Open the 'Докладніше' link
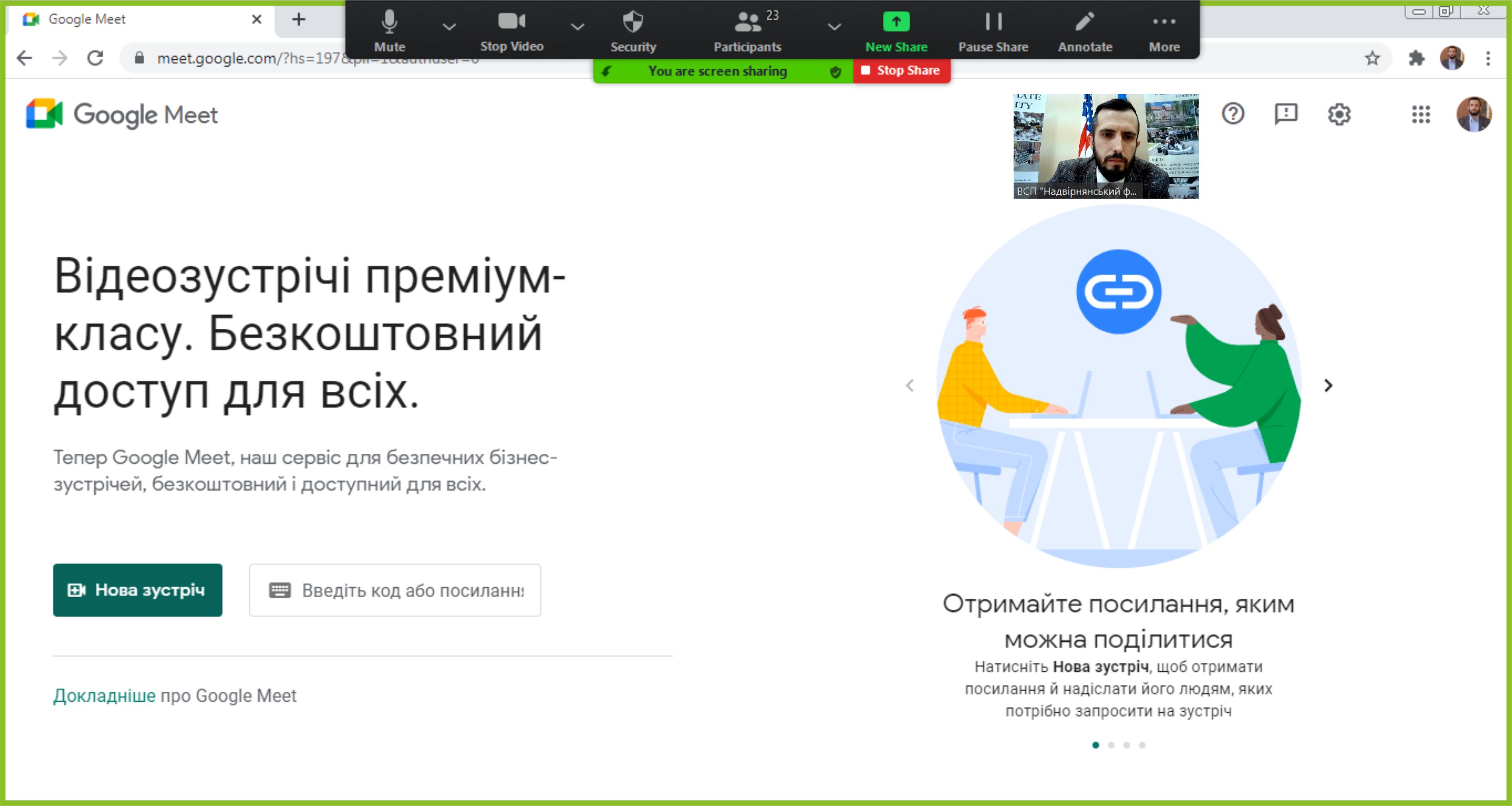 (x=104, y=696)
